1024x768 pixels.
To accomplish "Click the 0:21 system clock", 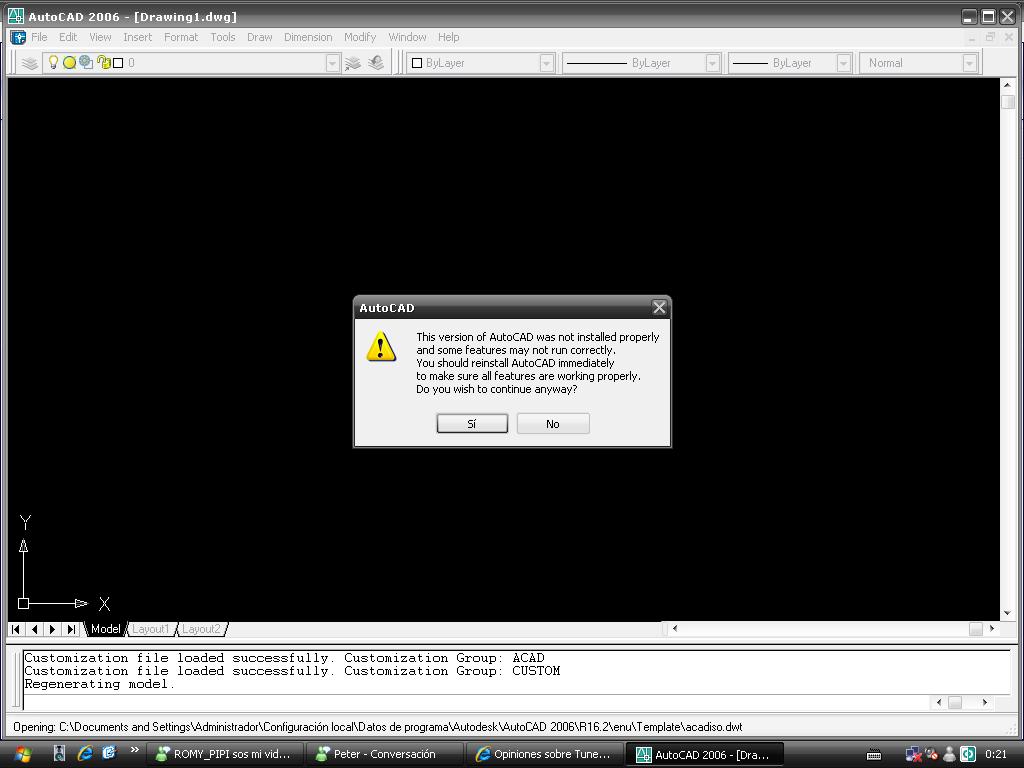I will [x=996, y=754].
